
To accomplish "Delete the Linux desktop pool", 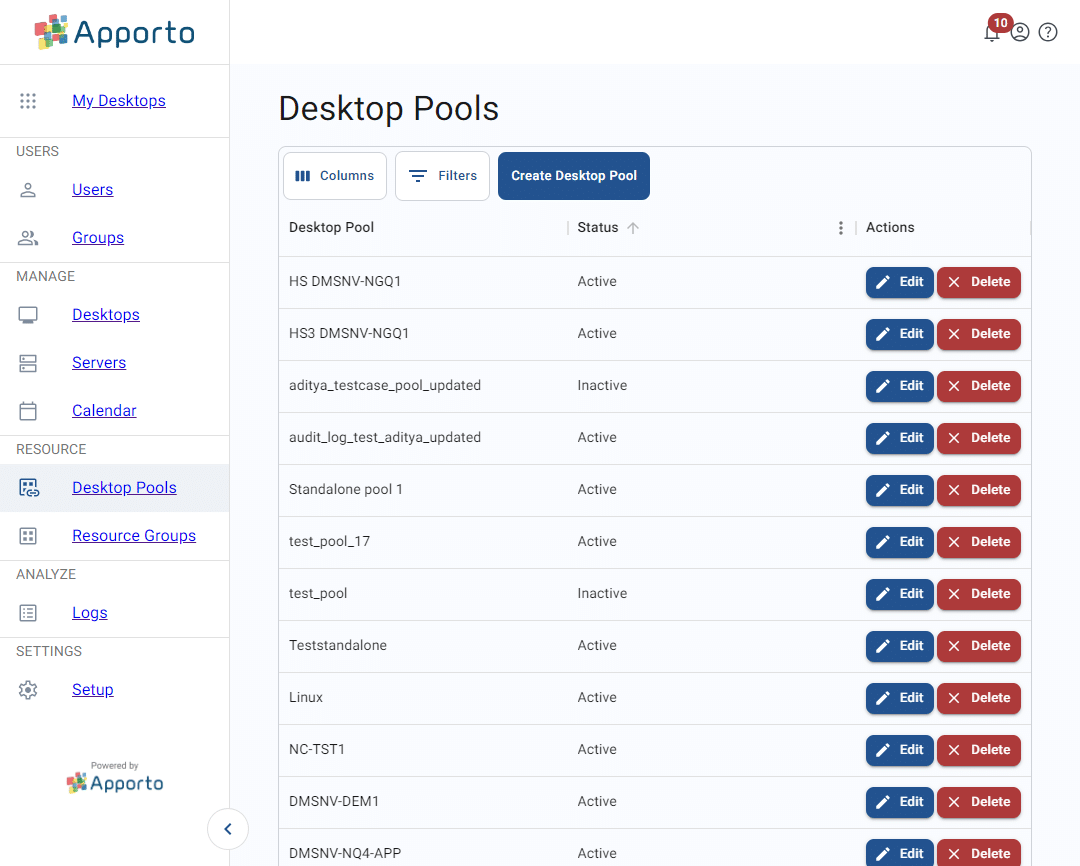I will pos(978,698).
